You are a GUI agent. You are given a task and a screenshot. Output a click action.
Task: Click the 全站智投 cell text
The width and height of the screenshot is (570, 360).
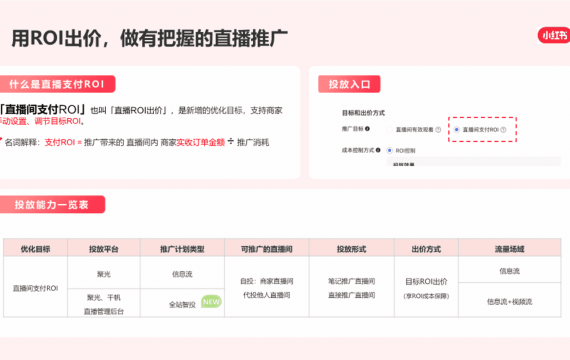[x=182, y=304]
